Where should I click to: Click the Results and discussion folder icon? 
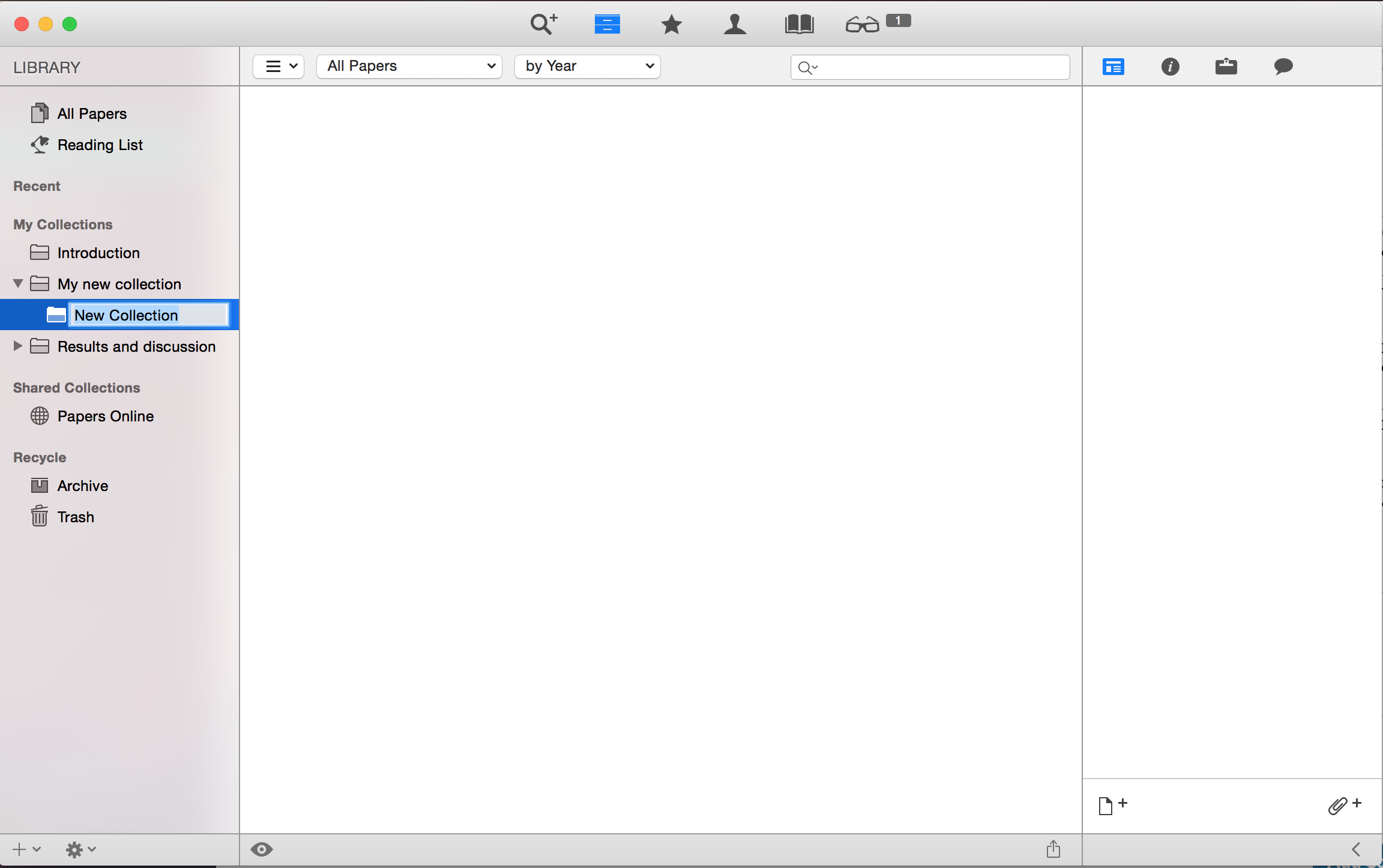point(40,346)
